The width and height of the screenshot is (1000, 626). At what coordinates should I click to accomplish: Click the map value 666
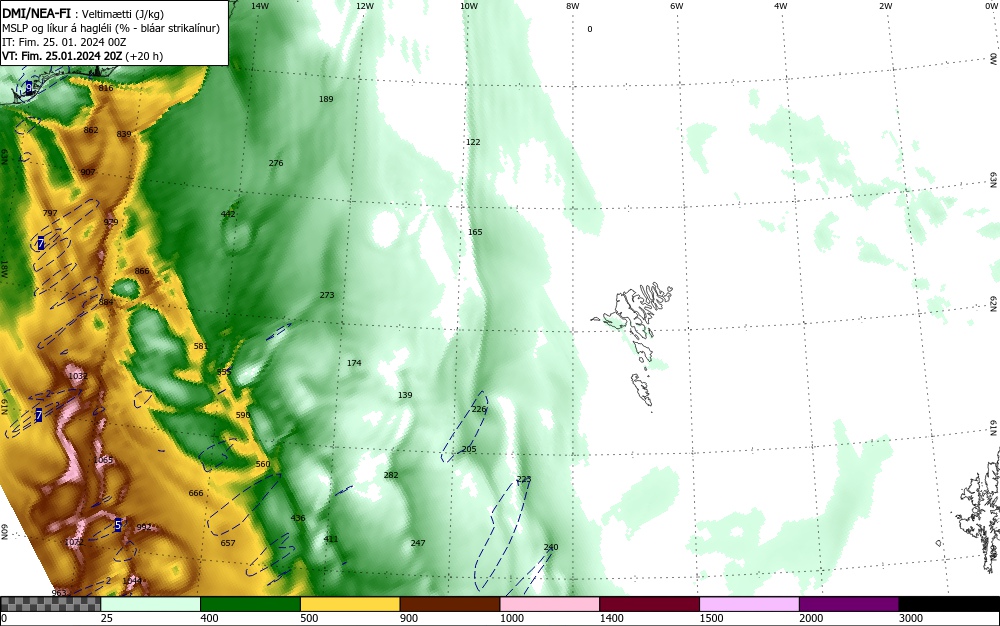pyautogui.click(x=196, y=493)
